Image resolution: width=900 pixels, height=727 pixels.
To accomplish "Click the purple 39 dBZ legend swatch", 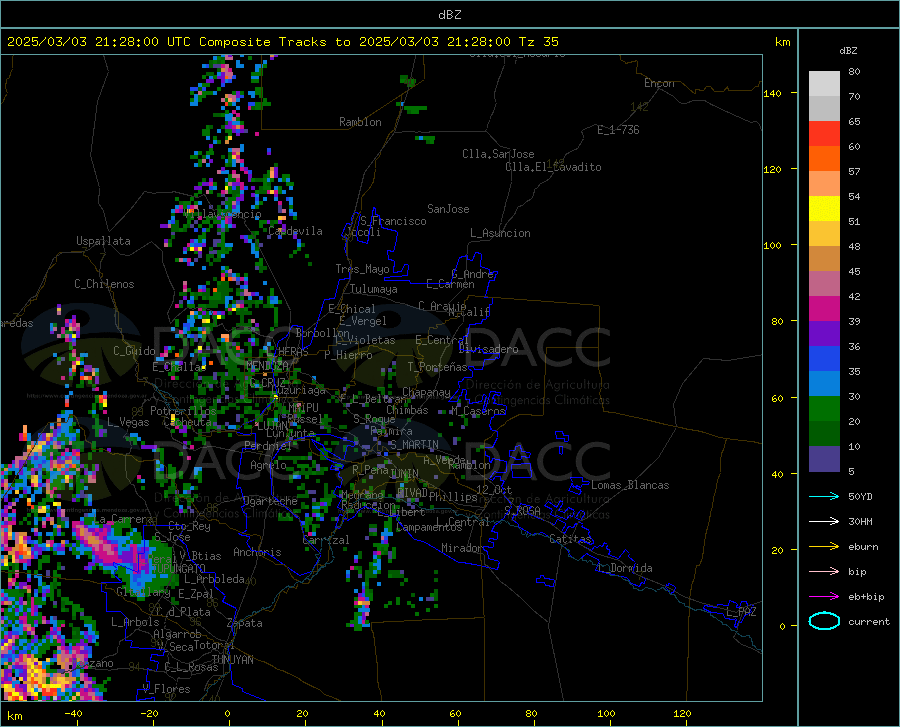I will (x=824, y=334).
